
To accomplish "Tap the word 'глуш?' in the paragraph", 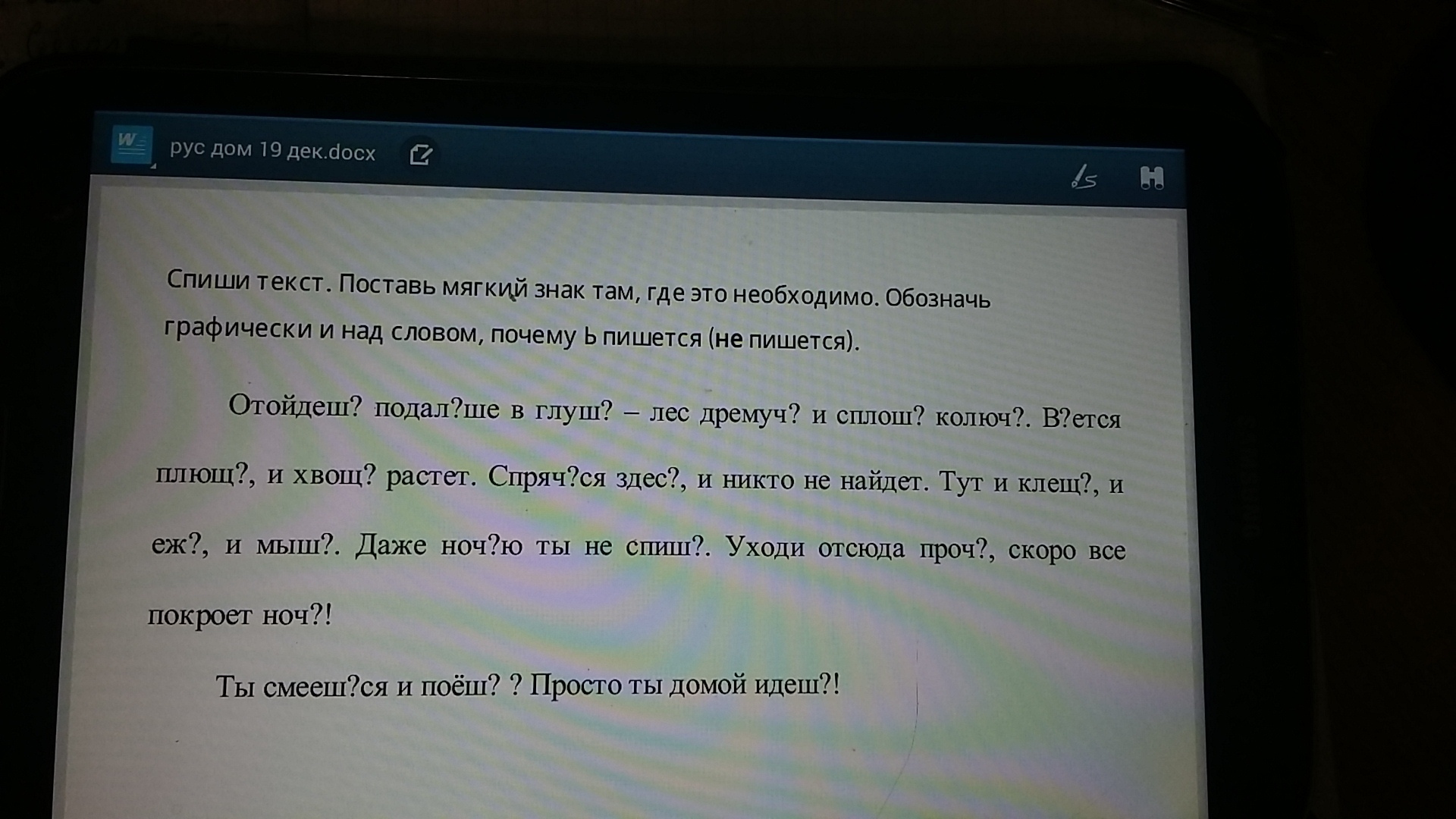I will [x=573, y=412].
